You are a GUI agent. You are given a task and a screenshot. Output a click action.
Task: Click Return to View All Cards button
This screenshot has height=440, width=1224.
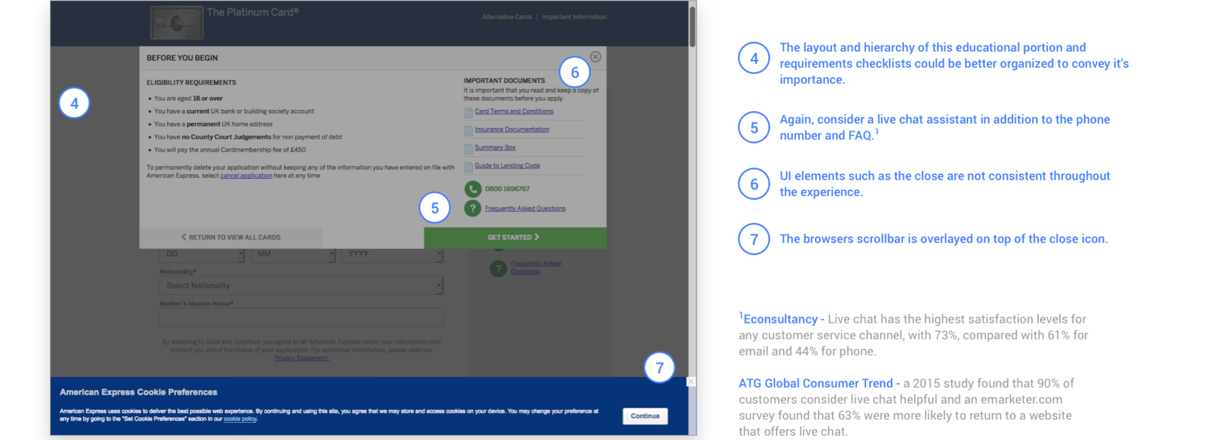pos(231,237)
